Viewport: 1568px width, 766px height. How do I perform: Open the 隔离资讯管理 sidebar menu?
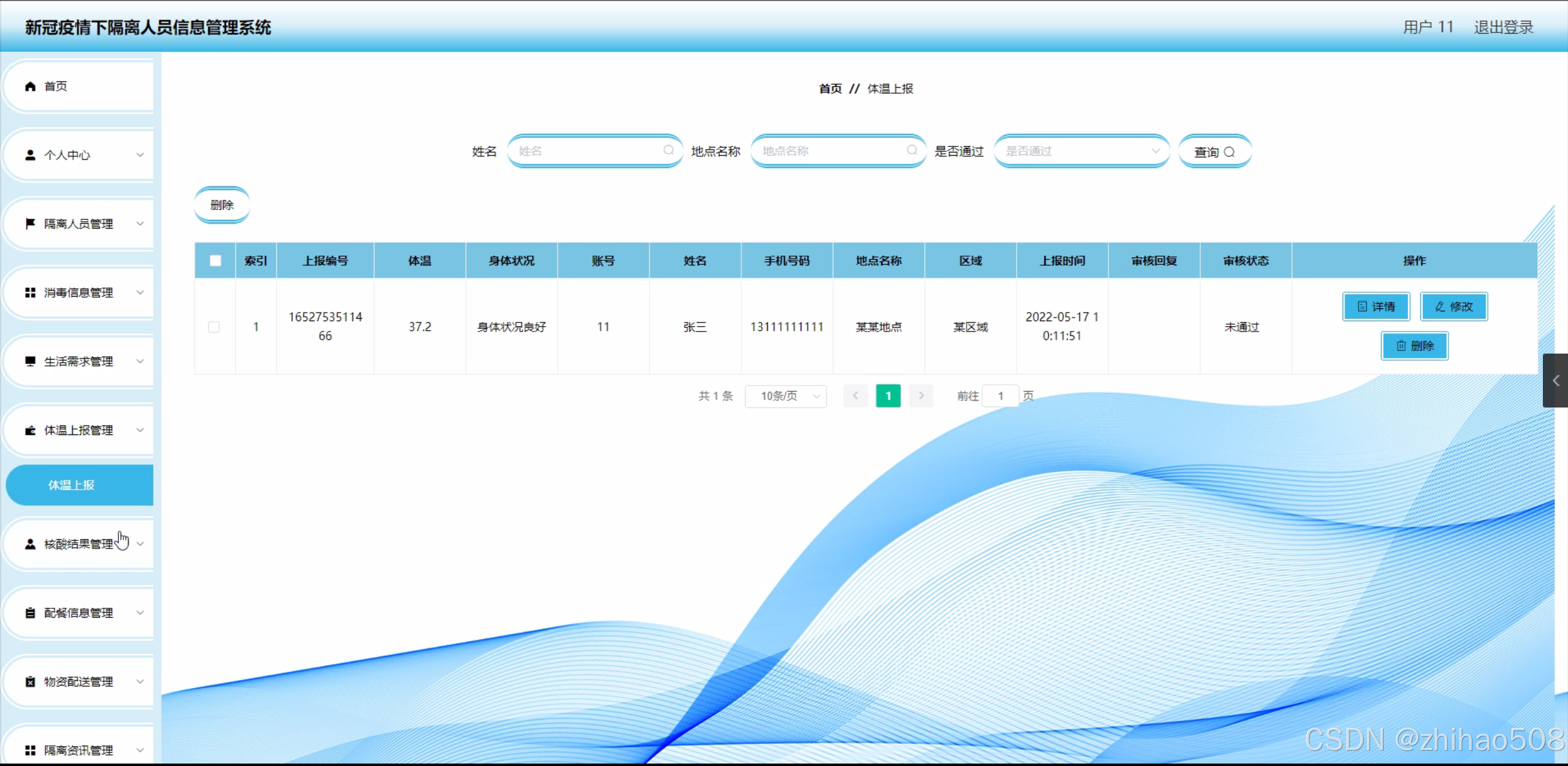tap(78, 750)
